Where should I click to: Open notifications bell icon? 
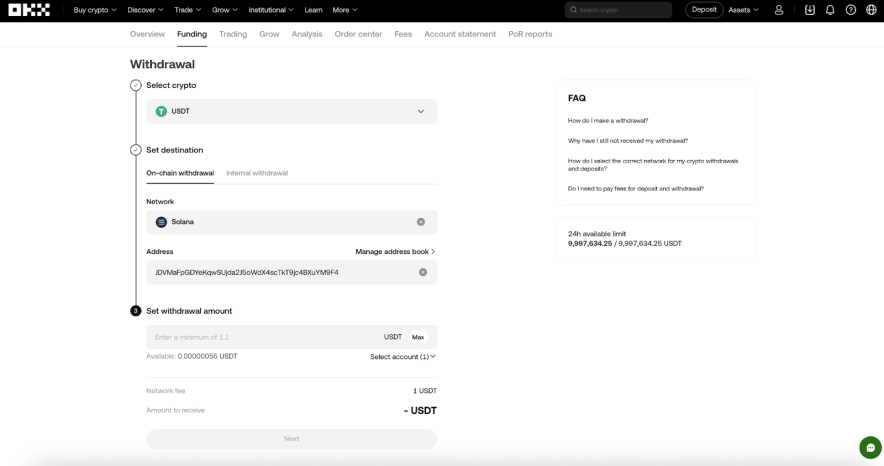pos(830,10)
